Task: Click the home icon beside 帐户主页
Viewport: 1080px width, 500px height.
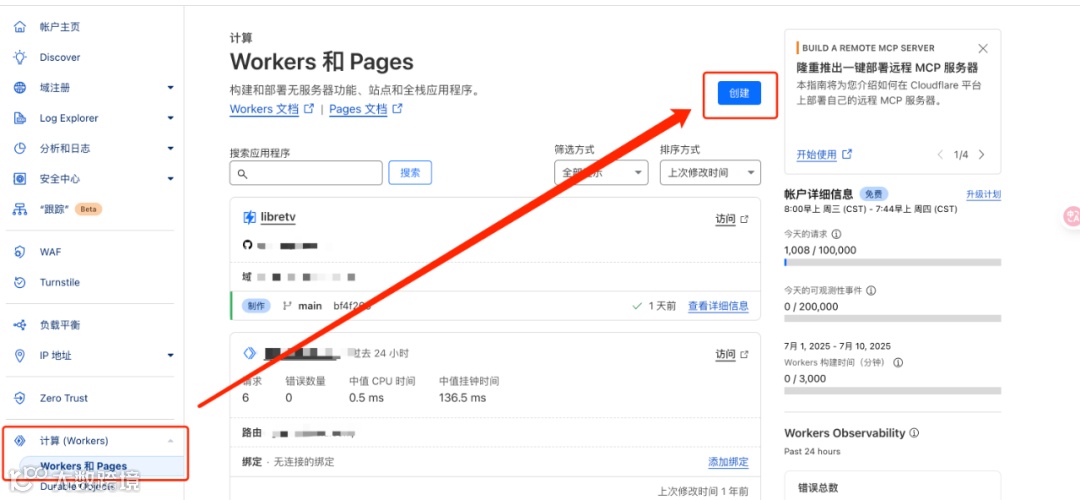Action: tap(20, 27)
